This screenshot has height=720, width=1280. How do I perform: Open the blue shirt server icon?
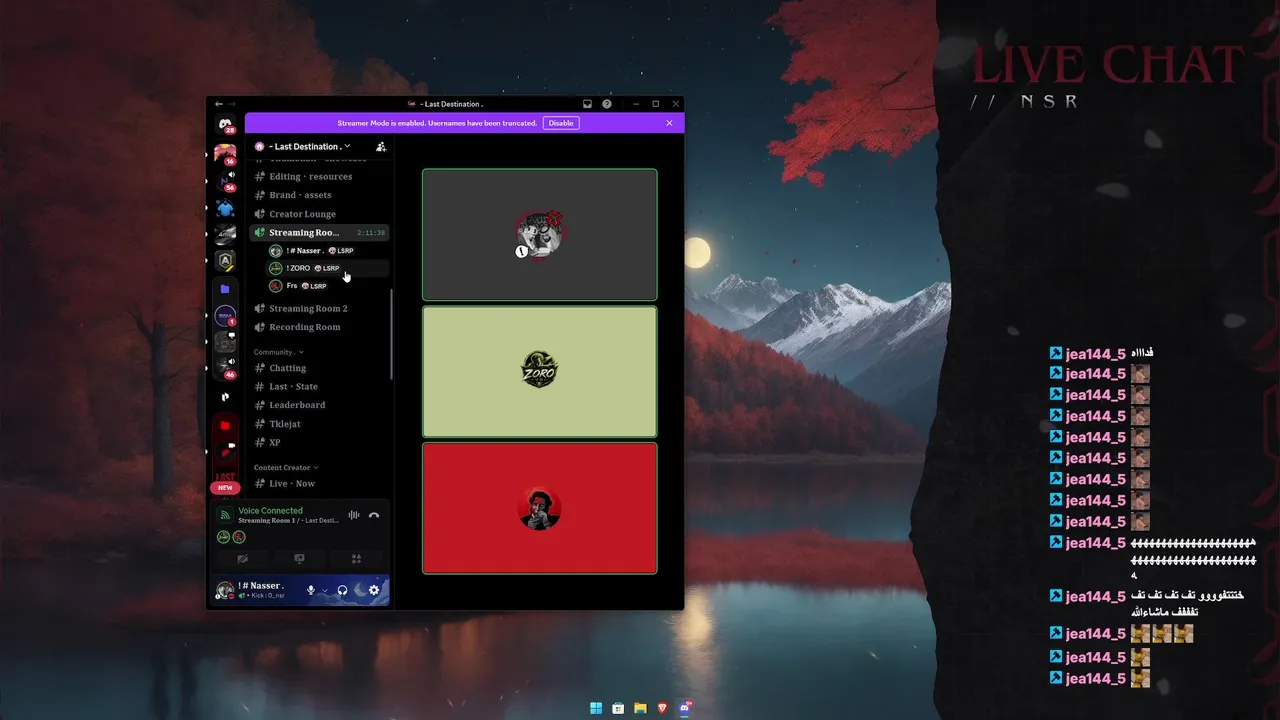(x=225, y=208)
